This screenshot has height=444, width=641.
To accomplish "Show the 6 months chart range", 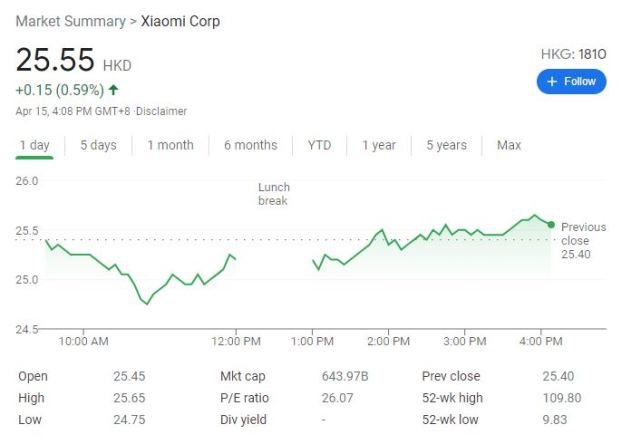I will 250,145.
